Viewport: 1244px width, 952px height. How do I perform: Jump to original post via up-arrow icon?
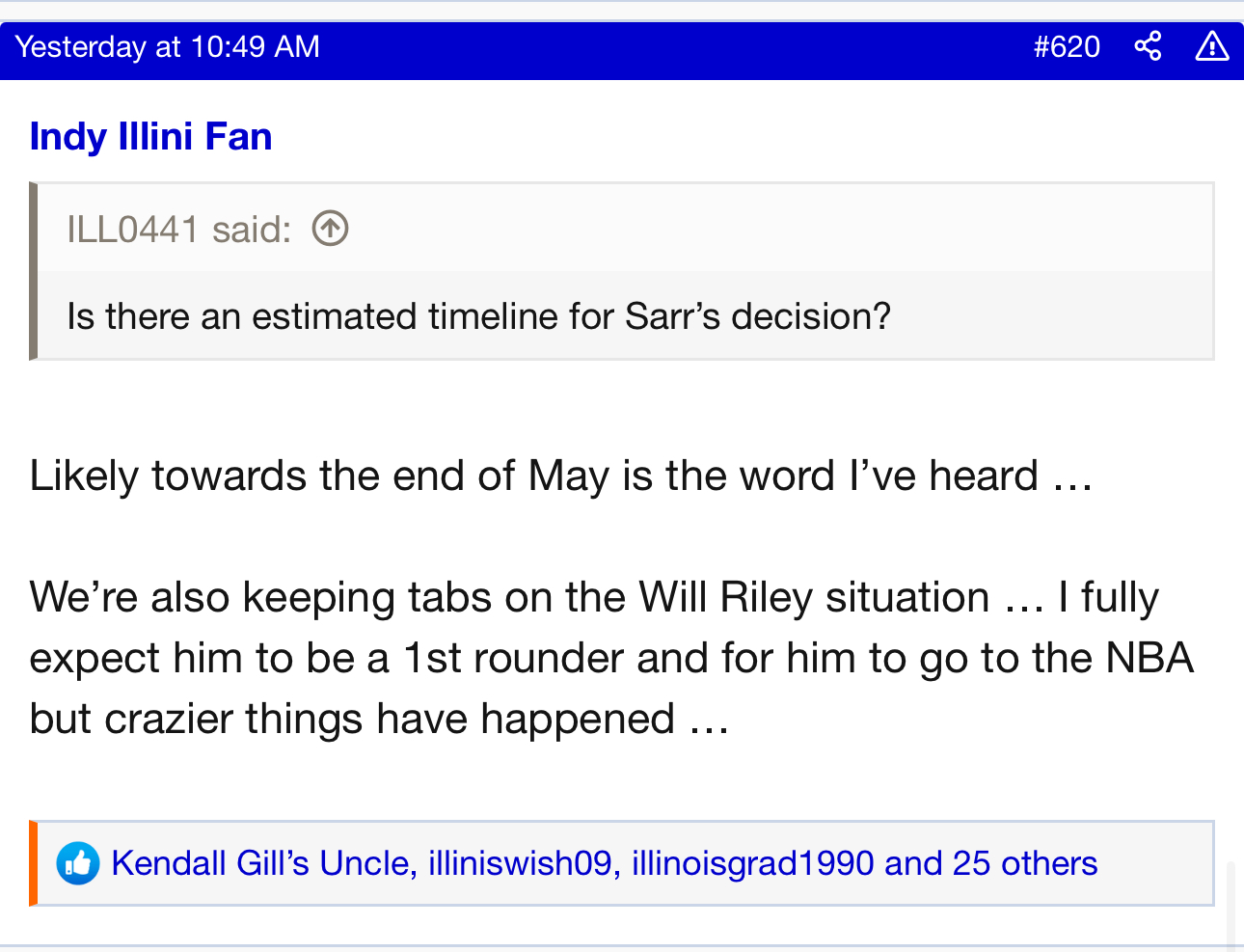point(331,229)
